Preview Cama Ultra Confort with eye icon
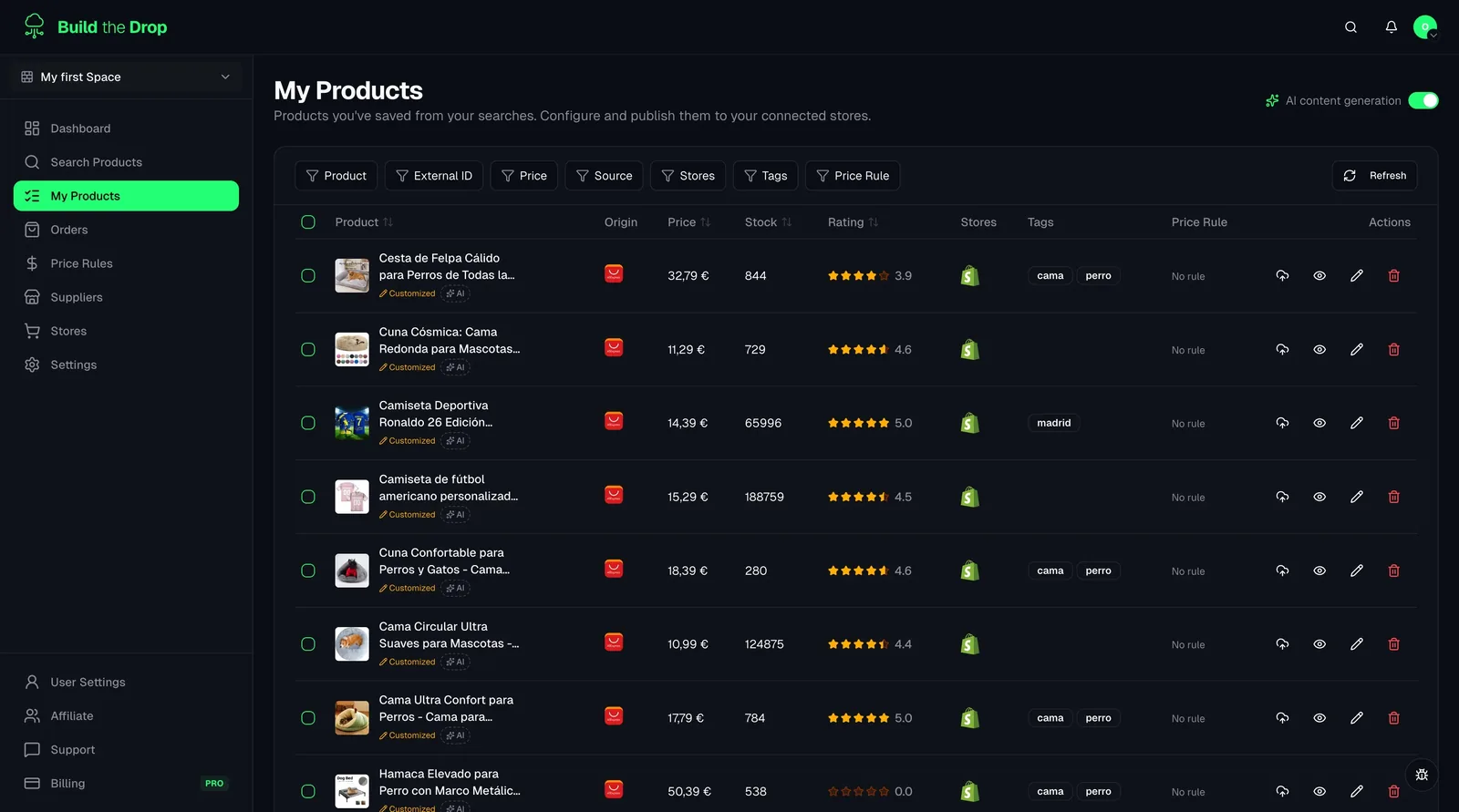 (x=1319, y=718)
